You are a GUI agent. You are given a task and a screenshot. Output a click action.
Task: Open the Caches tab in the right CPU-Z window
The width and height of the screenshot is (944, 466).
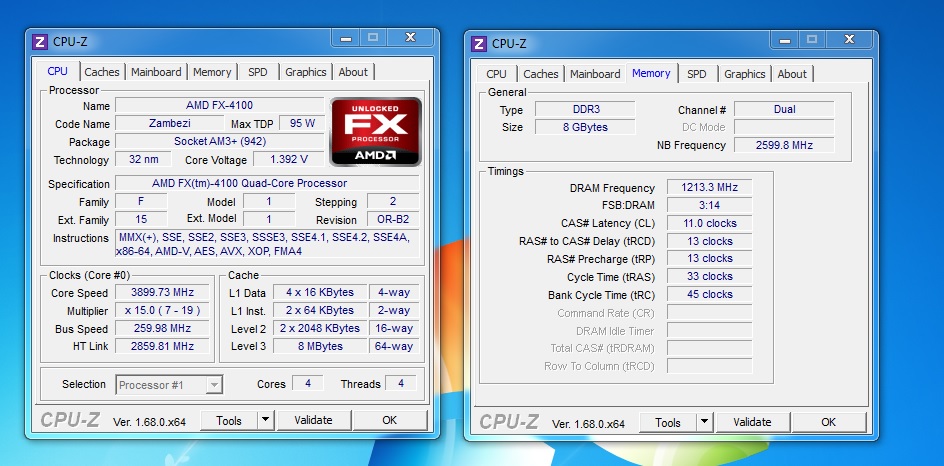pyautogui.click(x=541, y=73)
